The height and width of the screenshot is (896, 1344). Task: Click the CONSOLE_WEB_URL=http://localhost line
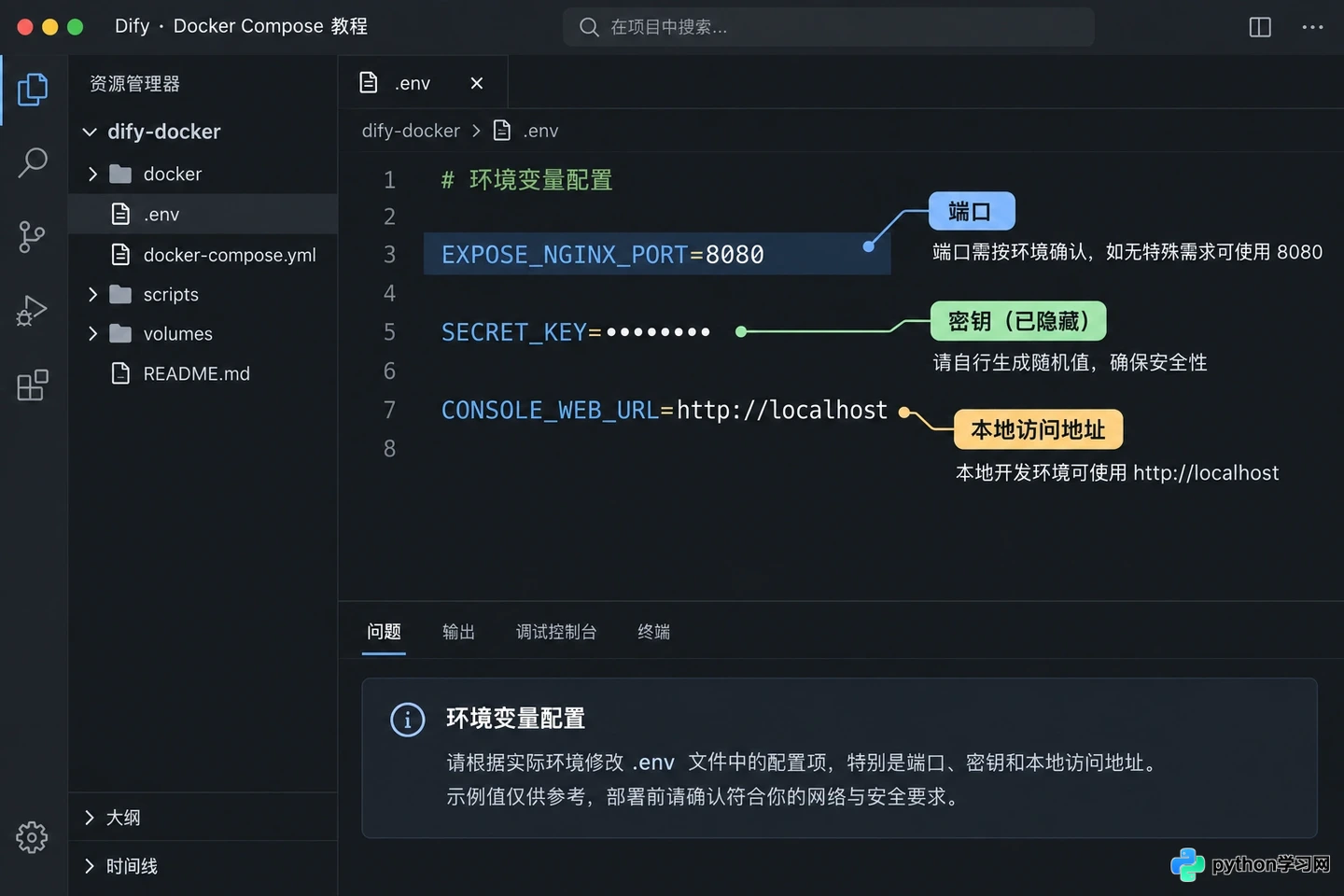tap(664, 410)
